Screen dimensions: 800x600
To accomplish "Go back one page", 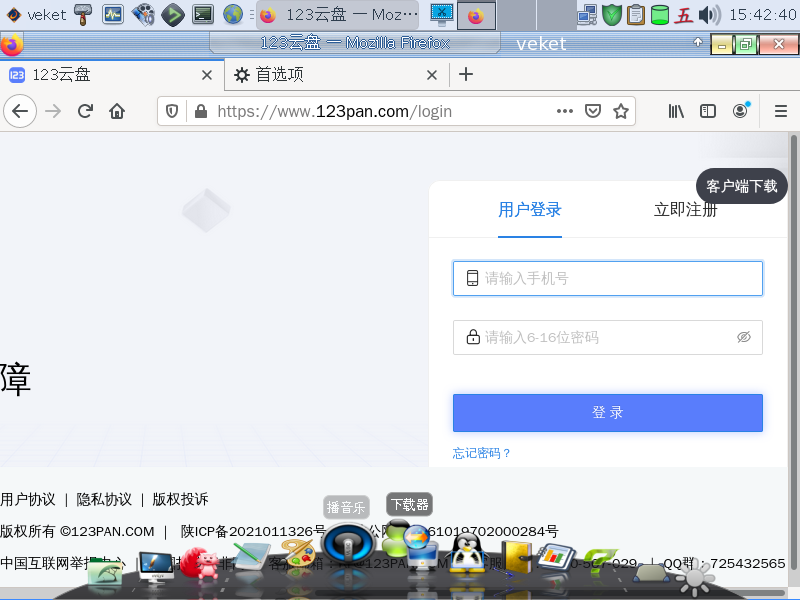I will click(20, 111).
